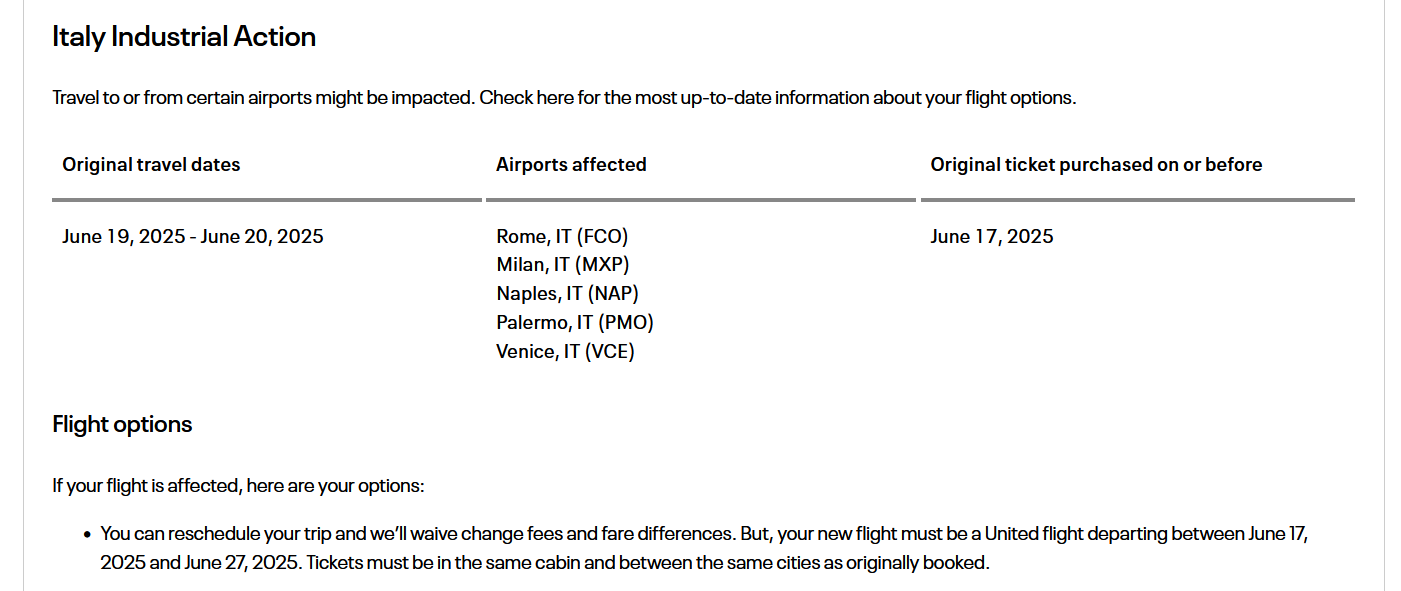1401x591 pixels.
Task: Click "If your flight is affected" intro line
Action: (x=238, y=486)
